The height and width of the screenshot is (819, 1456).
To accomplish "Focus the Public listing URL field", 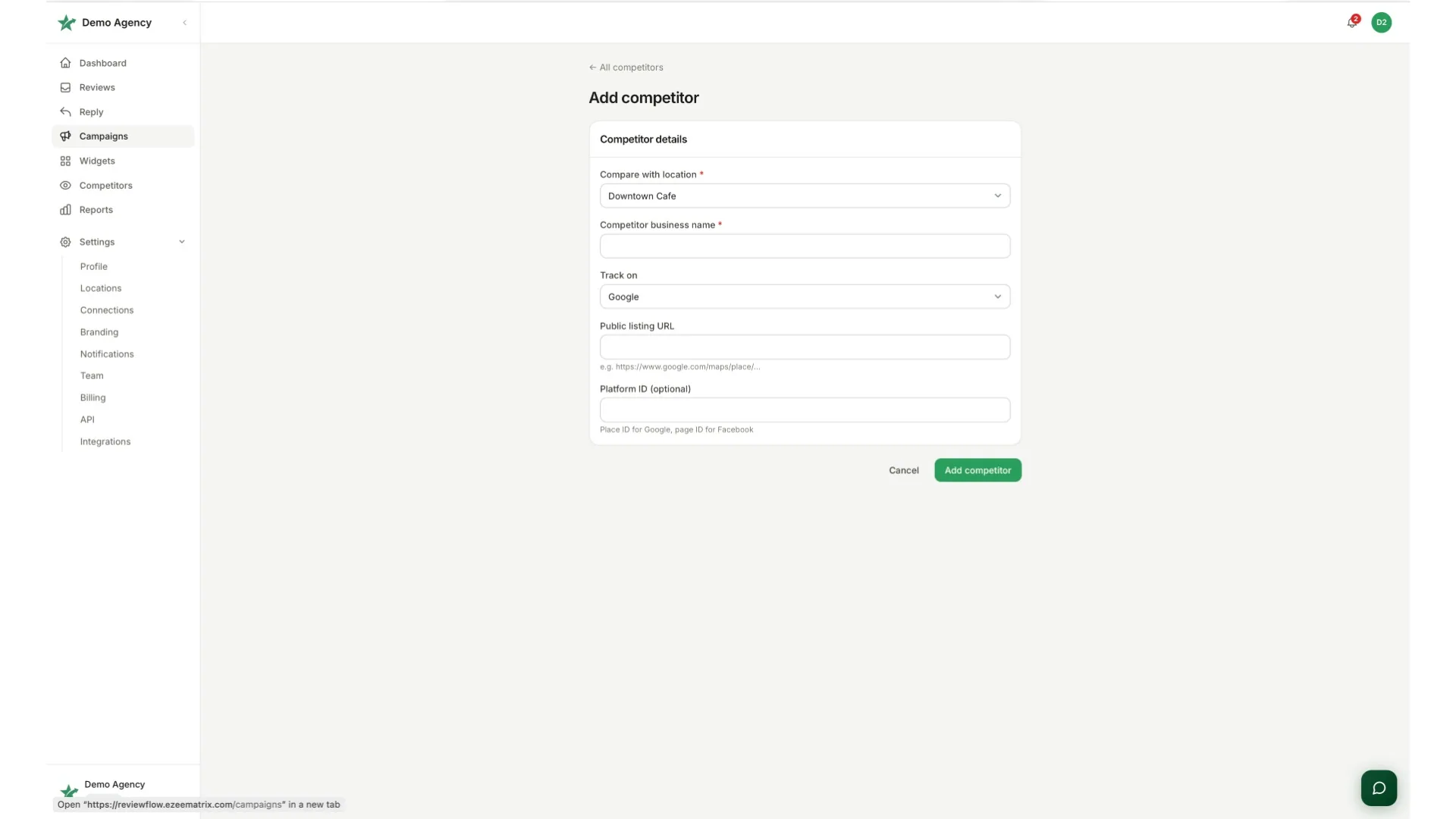I will pyautogui.click(x=805, y=347).
